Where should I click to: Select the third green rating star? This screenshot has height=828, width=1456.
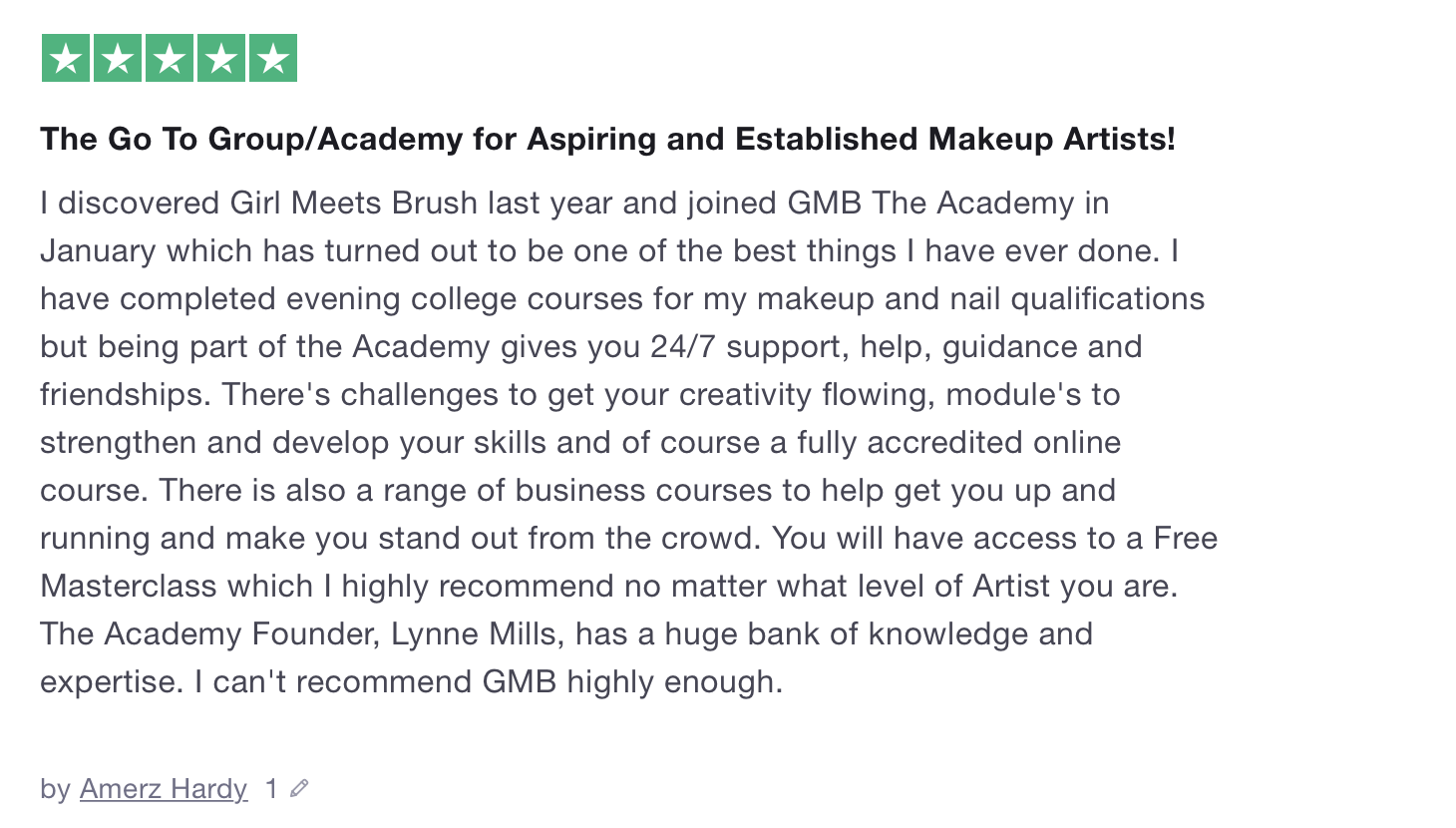(170, 58)
